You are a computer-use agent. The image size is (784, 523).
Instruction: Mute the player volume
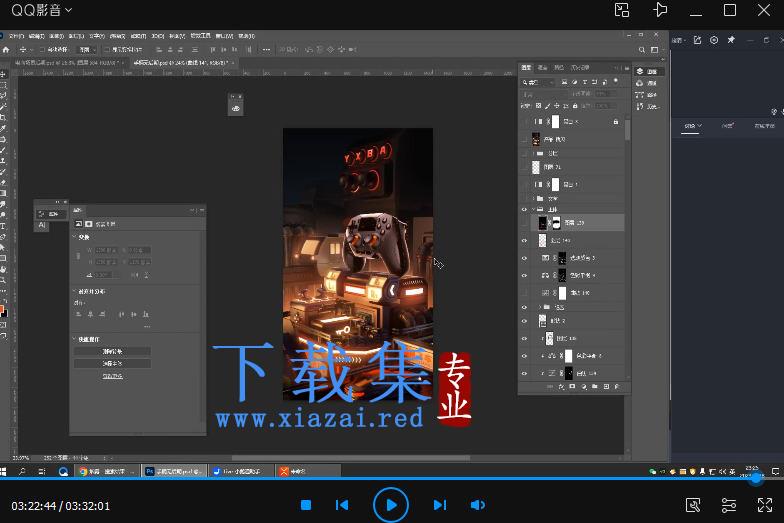pos(478,506)
